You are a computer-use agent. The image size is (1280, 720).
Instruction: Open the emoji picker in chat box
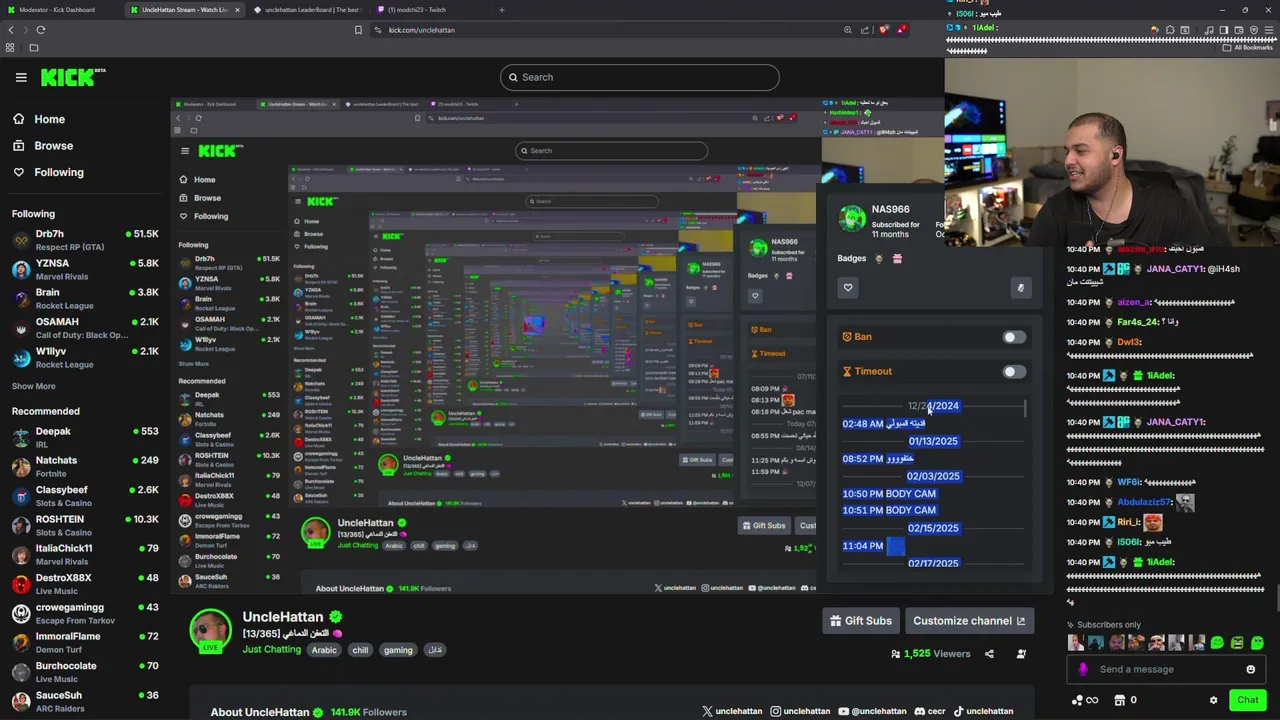[1250, 670]
